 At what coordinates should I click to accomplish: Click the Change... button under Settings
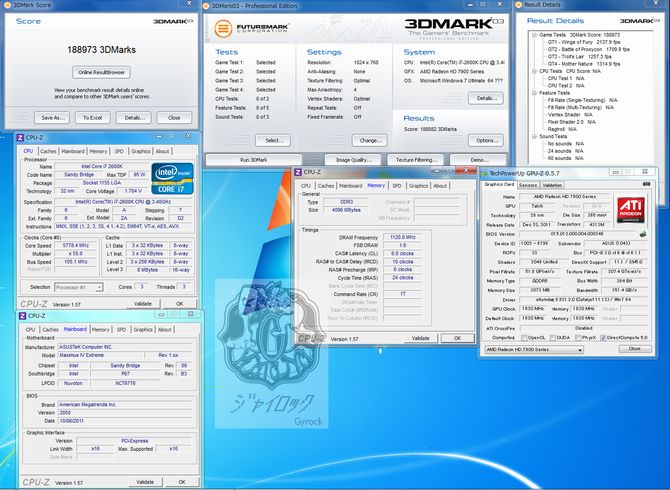[370, 140]
